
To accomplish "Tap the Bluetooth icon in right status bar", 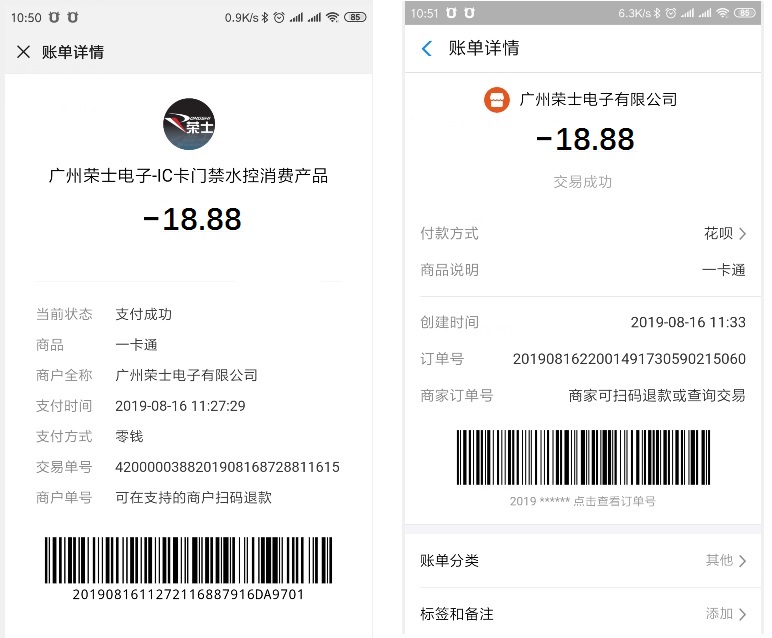I will (x=657, y=13).
